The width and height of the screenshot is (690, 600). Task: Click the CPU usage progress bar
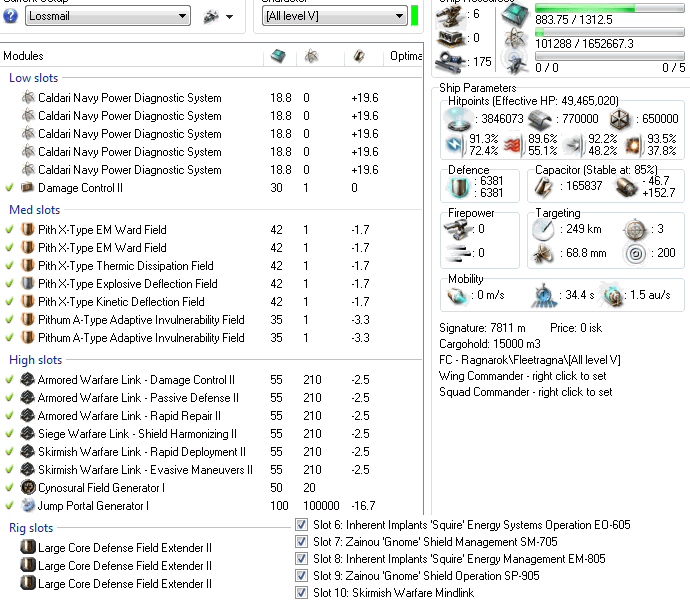[612, 9]
